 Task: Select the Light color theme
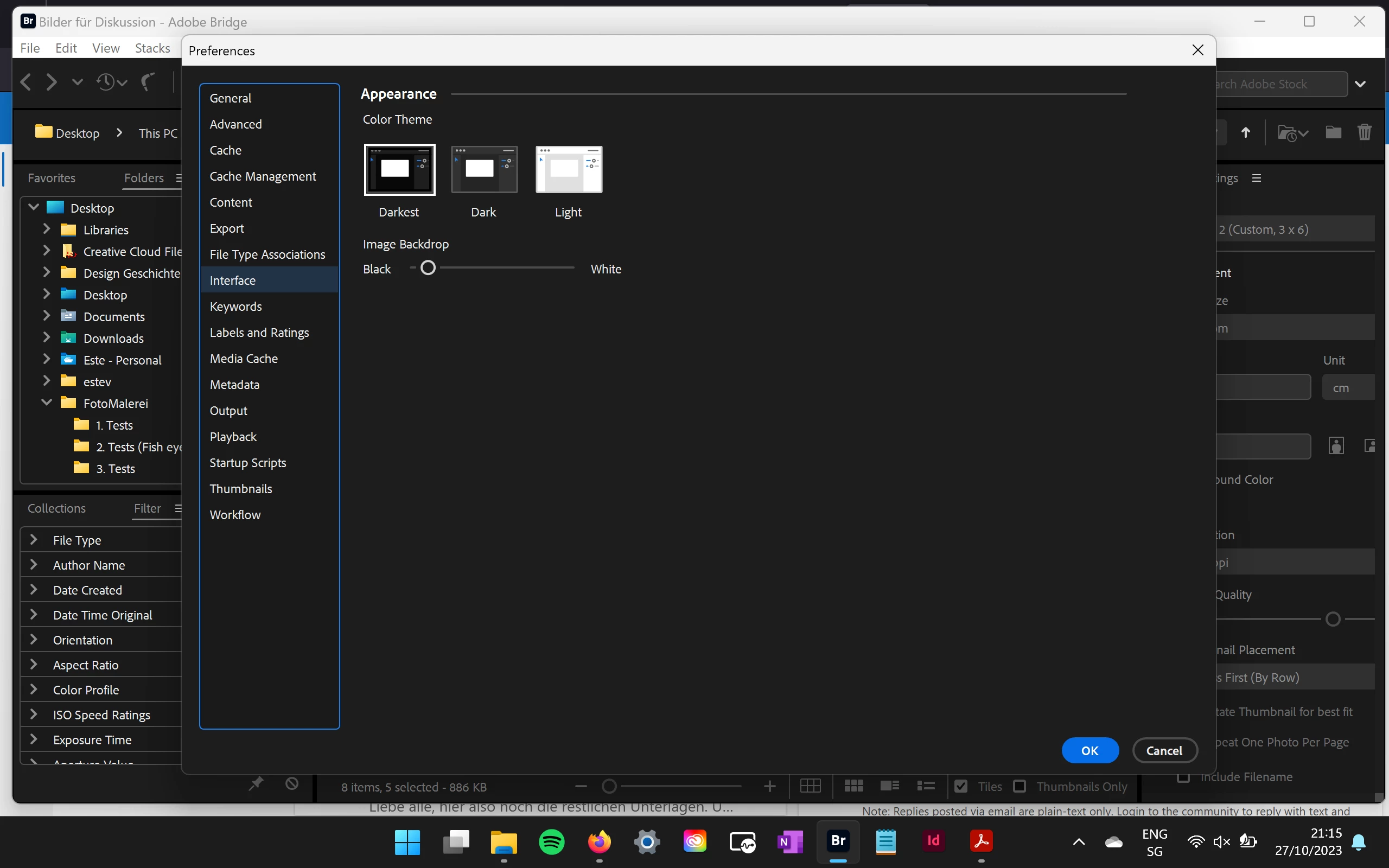pyautogui.click(x=568, y=169)
